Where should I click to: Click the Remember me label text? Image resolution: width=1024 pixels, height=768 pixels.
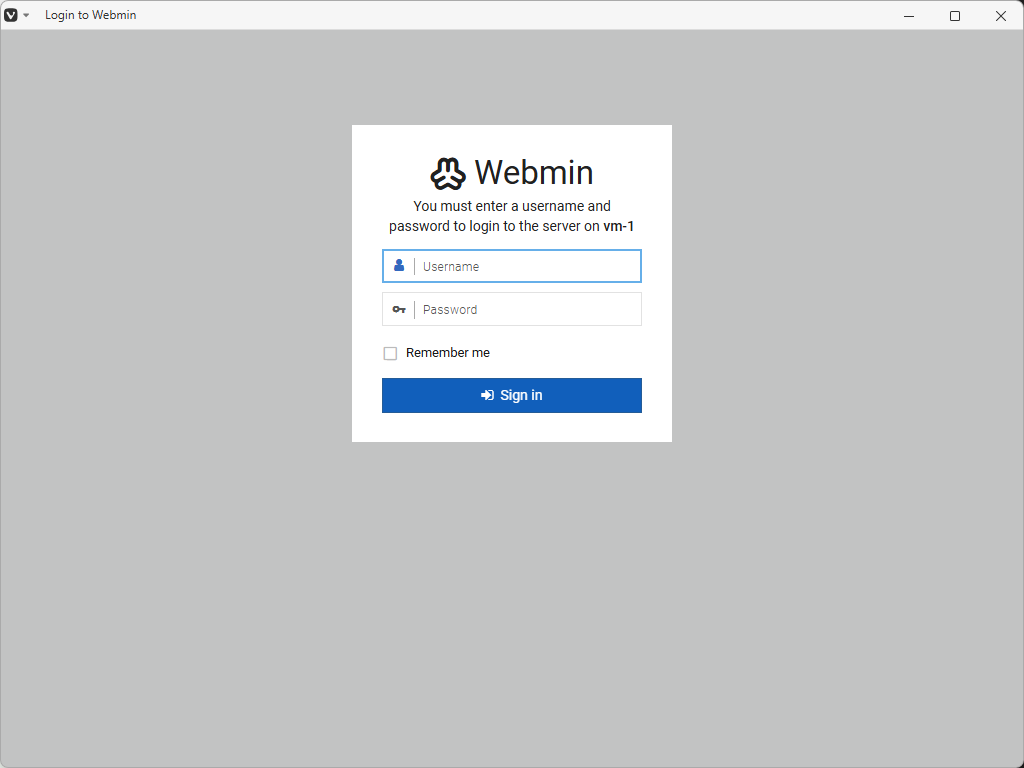coord(447,353)
